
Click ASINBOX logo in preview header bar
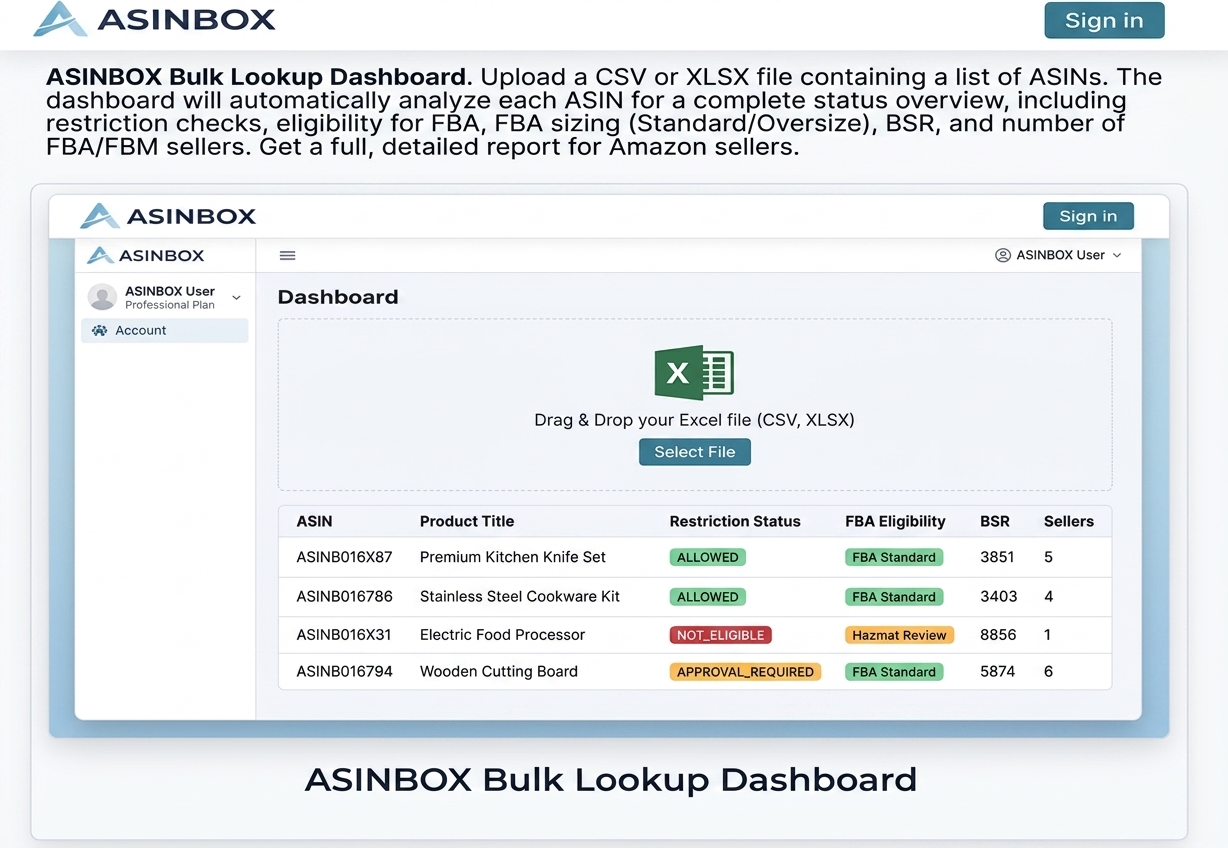pos(168,216)
